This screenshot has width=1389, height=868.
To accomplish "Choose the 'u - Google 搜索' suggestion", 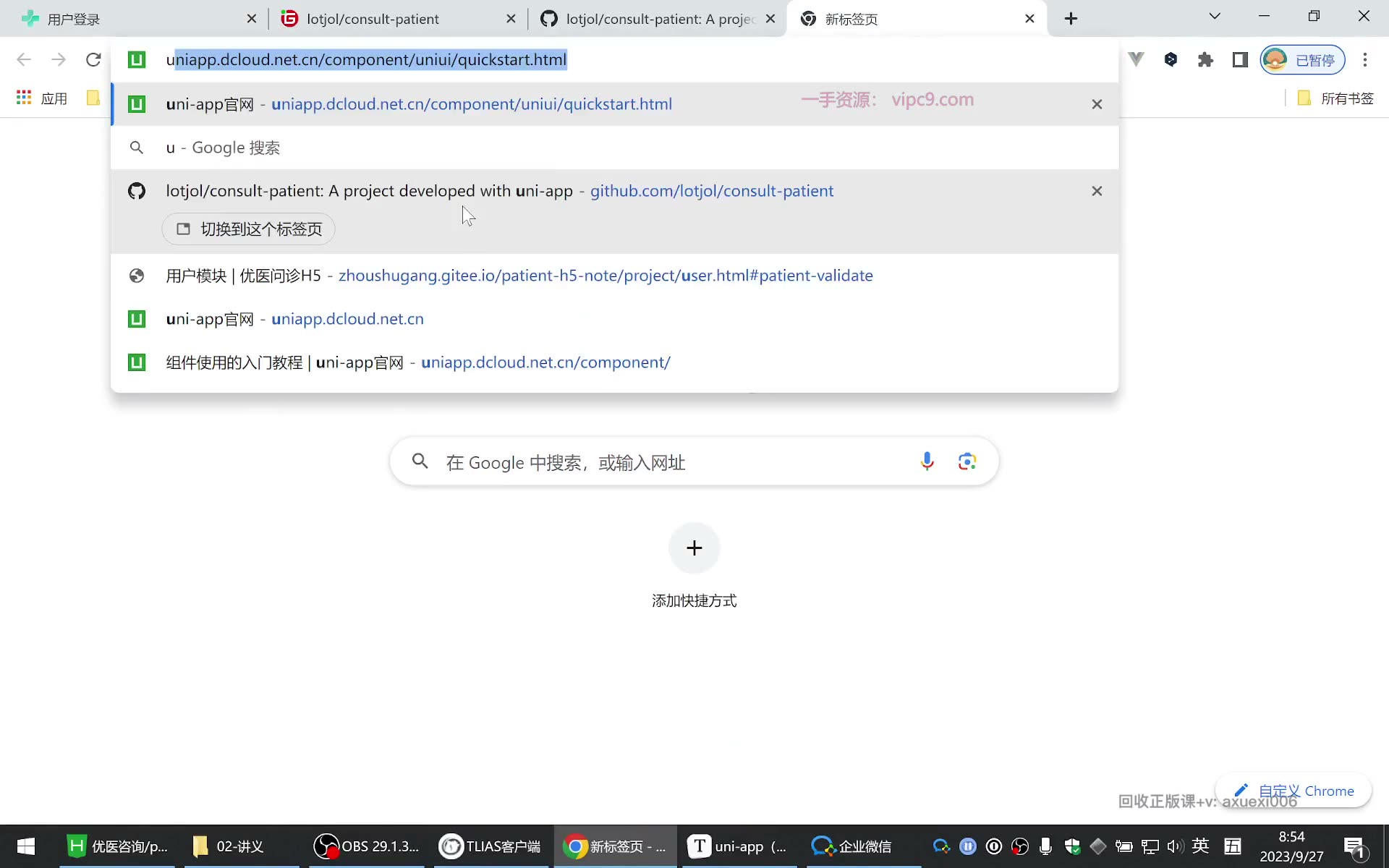I will point(615,148).
